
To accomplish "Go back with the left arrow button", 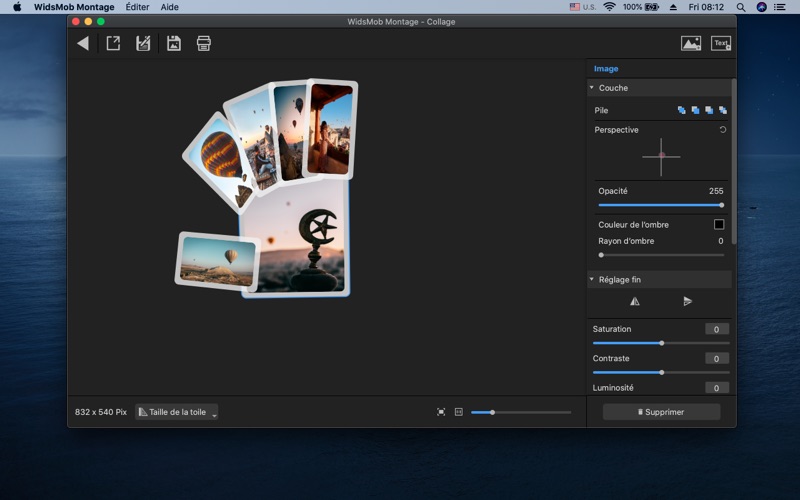I will 83,43.
